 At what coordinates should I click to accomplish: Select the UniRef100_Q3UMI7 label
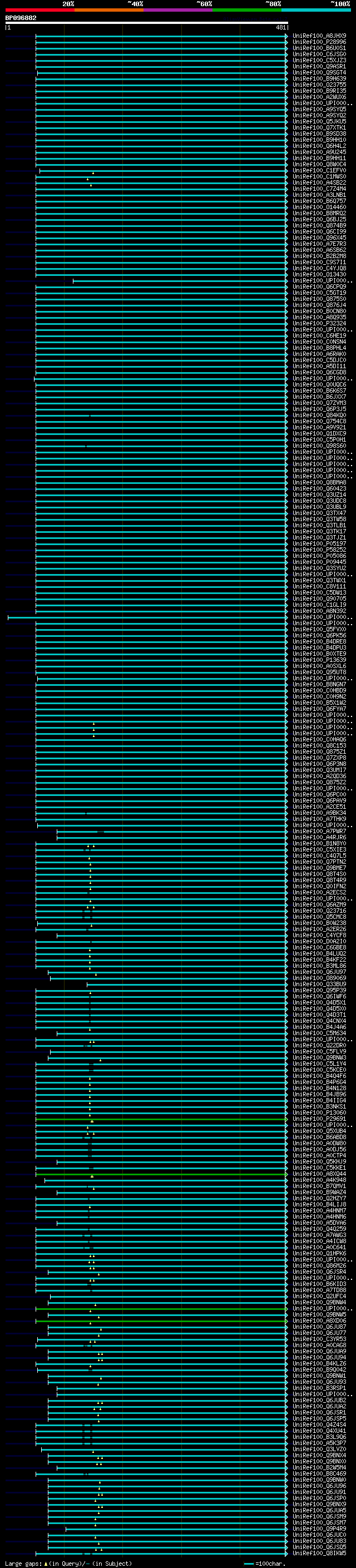tap(319, 769)
